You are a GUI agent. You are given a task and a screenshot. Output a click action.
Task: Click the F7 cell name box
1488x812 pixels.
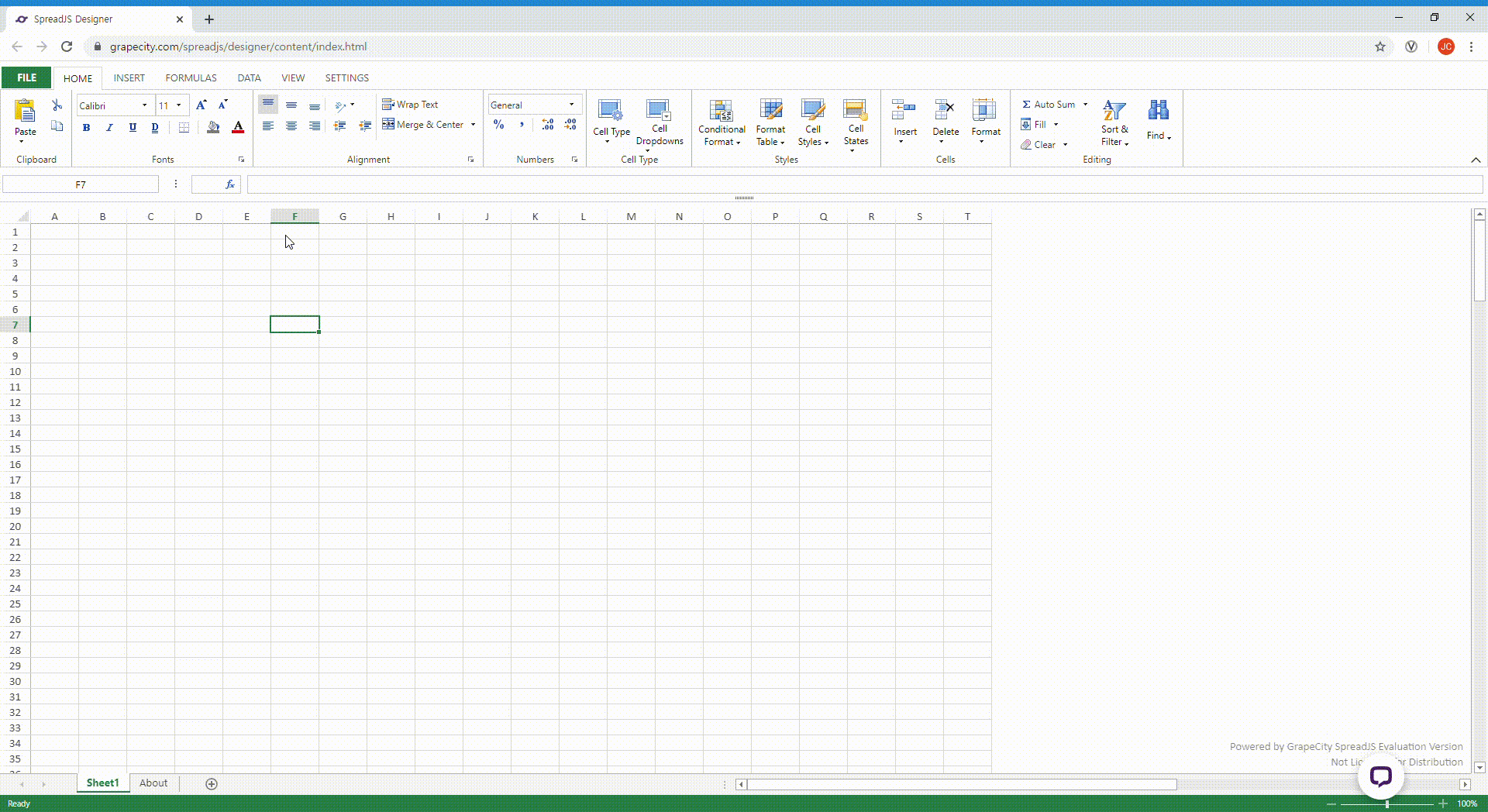[81, 184]
